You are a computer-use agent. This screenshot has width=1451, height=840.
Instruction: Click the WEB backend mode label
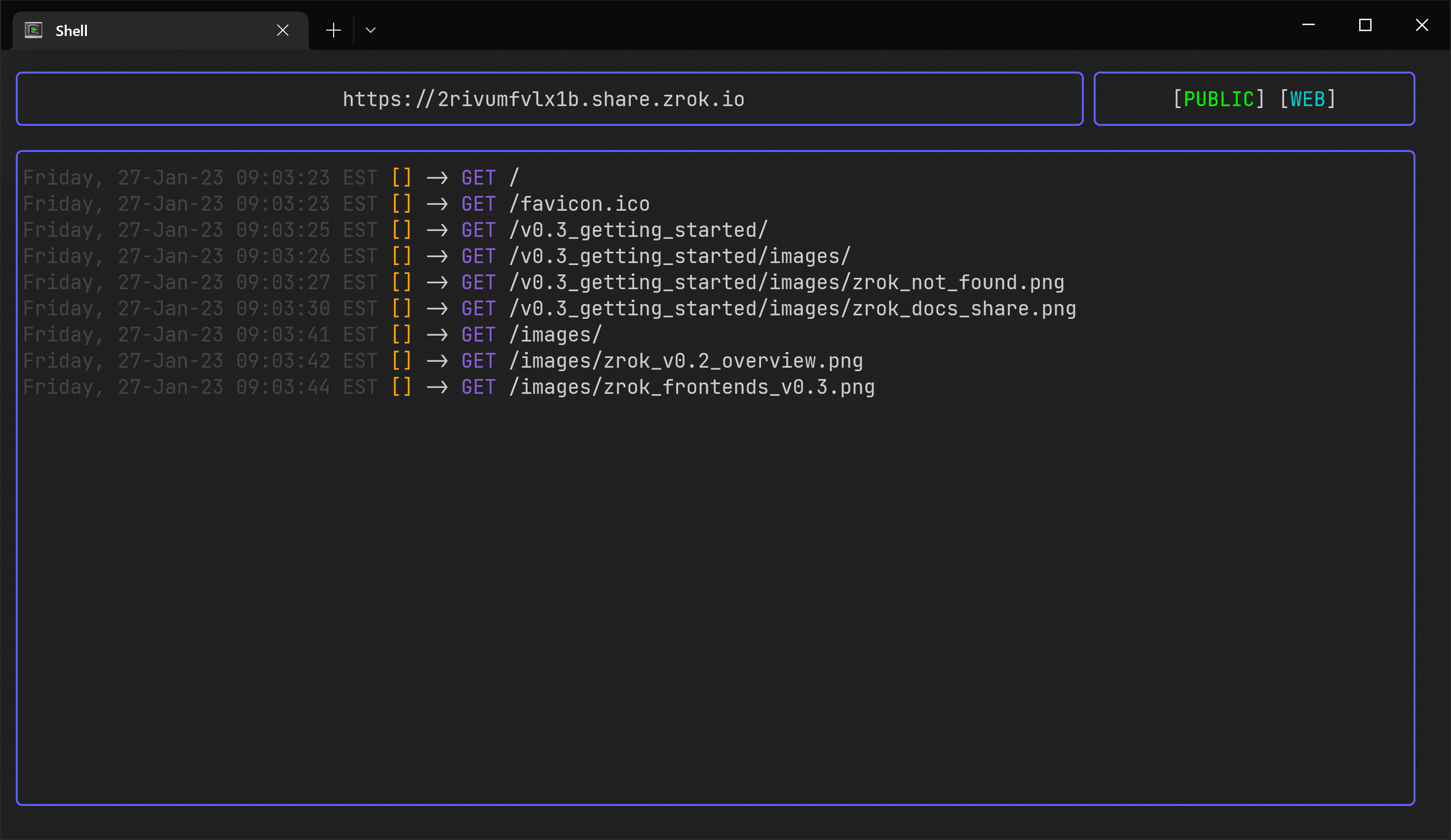(1307, 99)
